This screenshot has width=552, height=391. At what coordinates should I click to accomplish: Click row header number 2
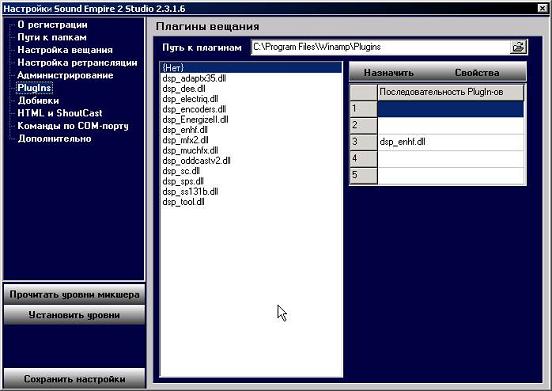[x=364, y=125]
